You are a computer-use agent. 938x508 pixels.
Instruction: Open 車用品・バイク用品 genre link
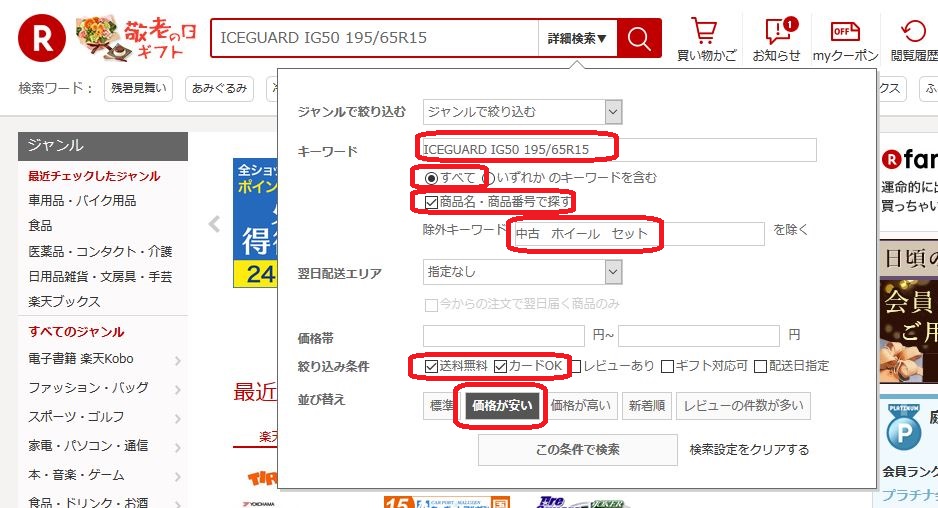[x=82, y=200]
